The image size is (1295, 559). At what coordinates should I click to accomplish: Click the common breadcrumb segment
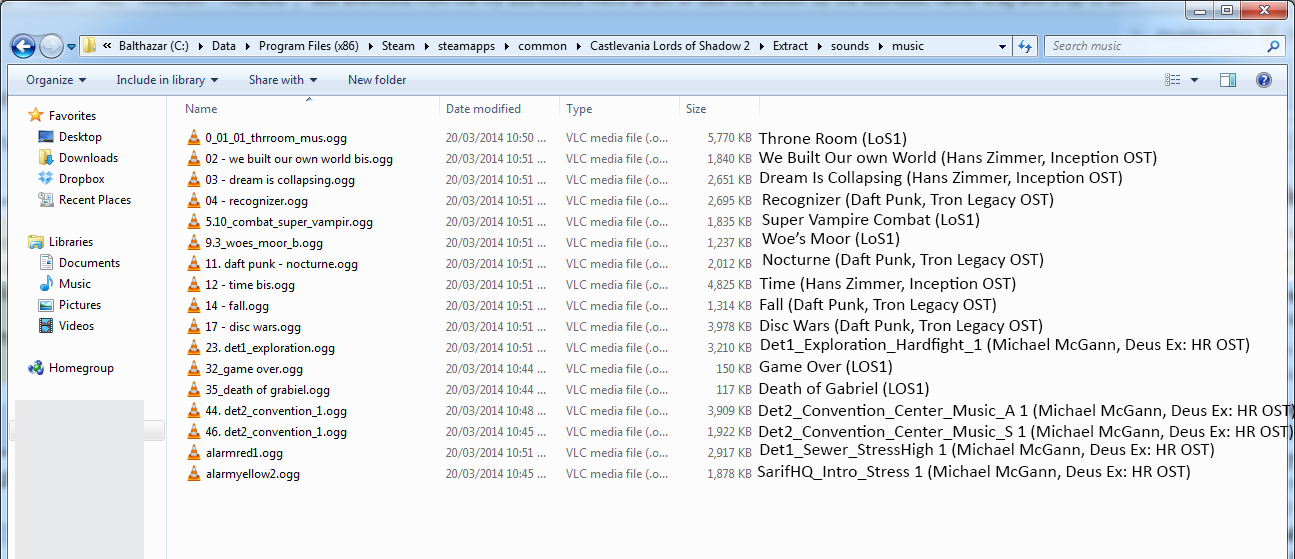tap(542, 46)
